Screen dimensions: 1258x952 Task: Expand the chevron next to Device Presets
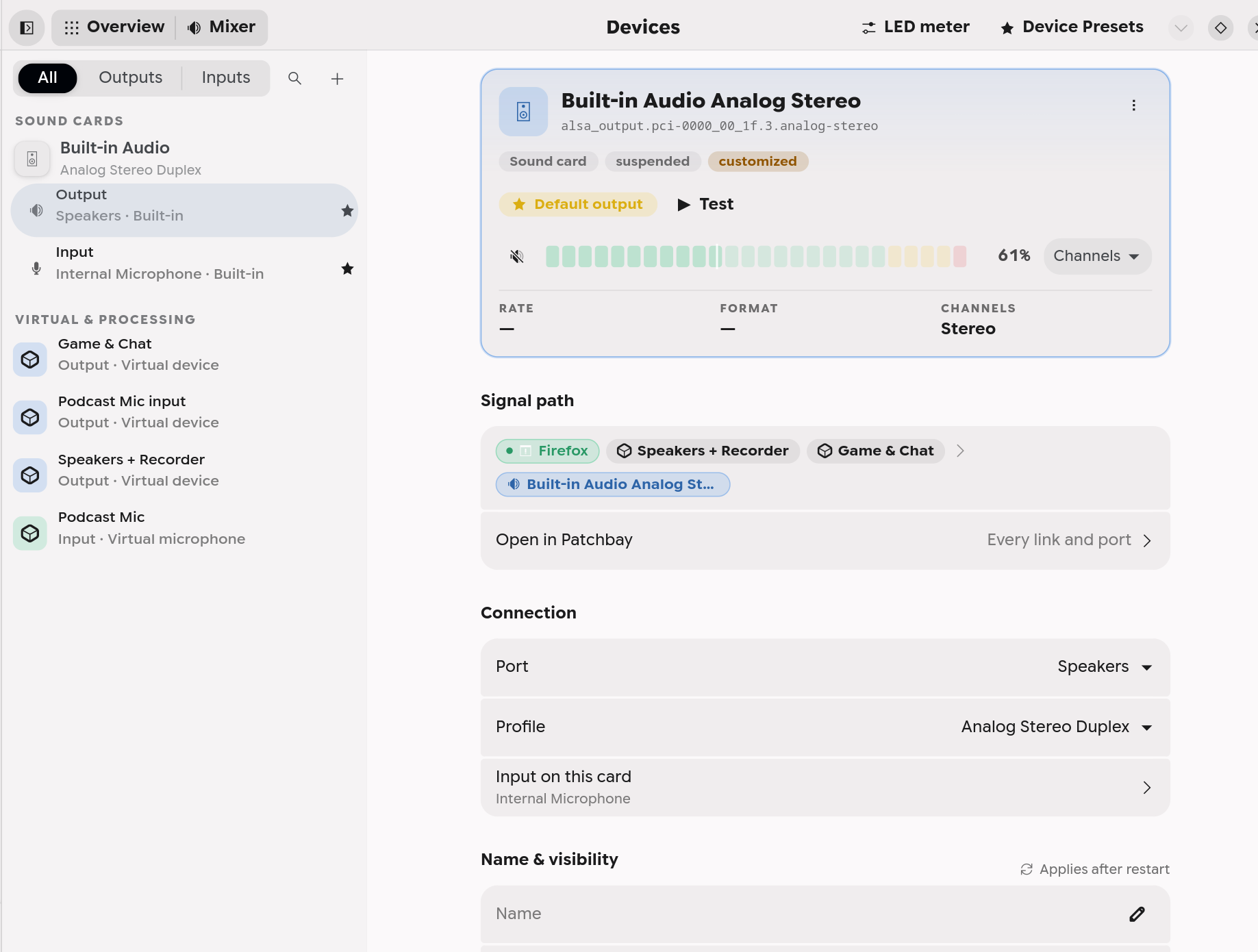(1181, 28)
